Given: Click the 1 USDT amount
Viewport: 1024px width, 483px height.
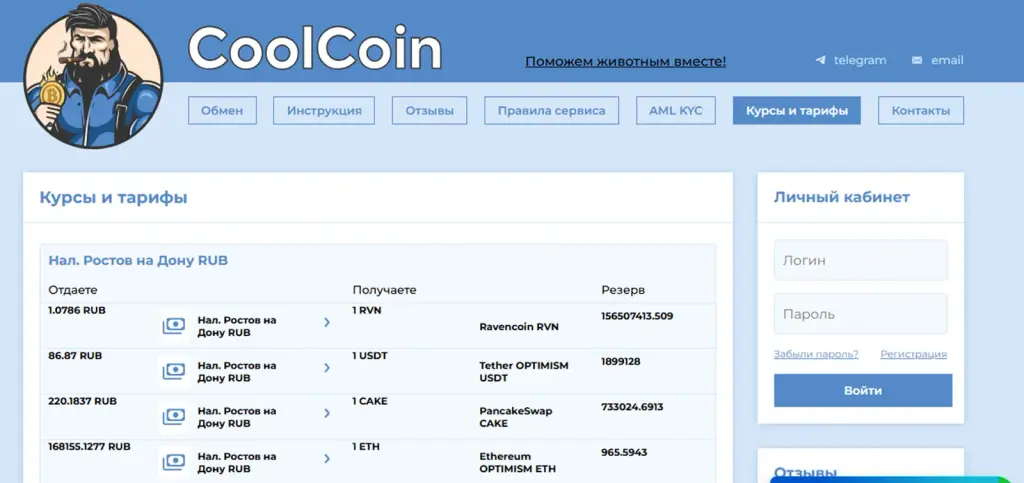Looking at the screenshot, I should click(369, 356).
